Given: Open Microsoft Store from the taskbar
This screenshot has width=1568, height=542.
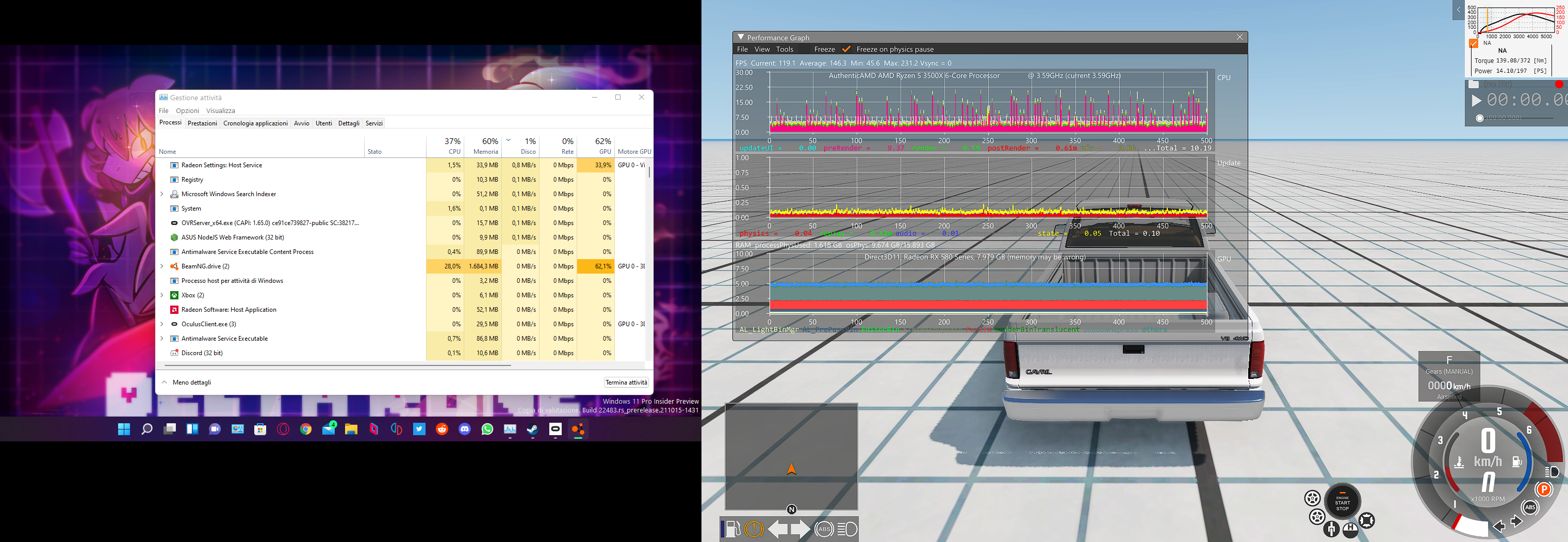Looking at the screenshot, I should pyautogui.click(x=260, y=429).
